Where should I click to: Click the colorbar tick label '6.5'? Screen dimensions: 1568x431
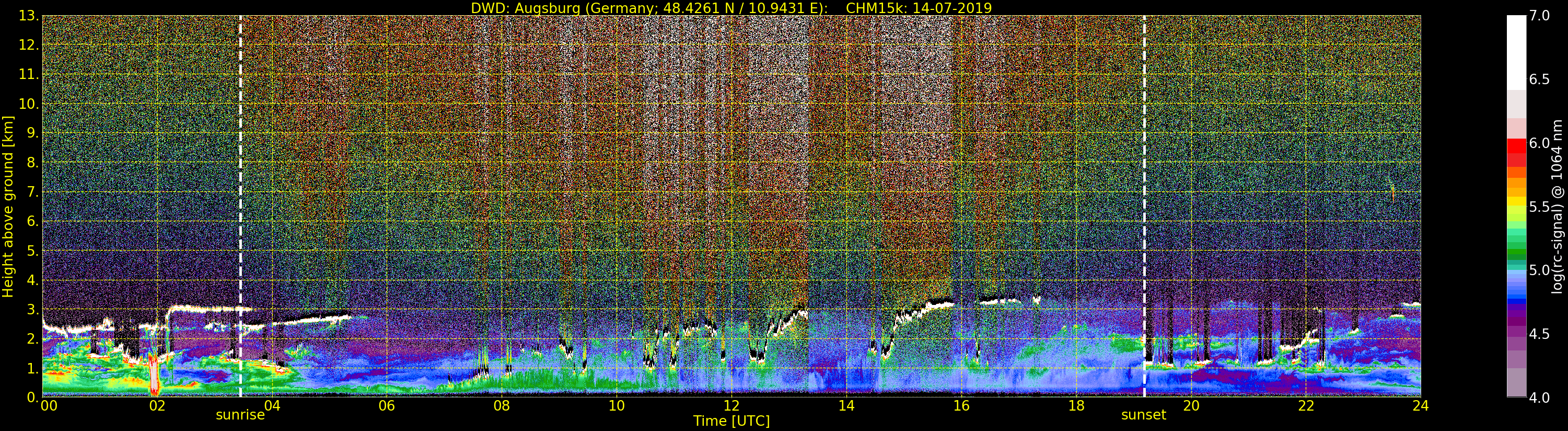(1539, 80)
